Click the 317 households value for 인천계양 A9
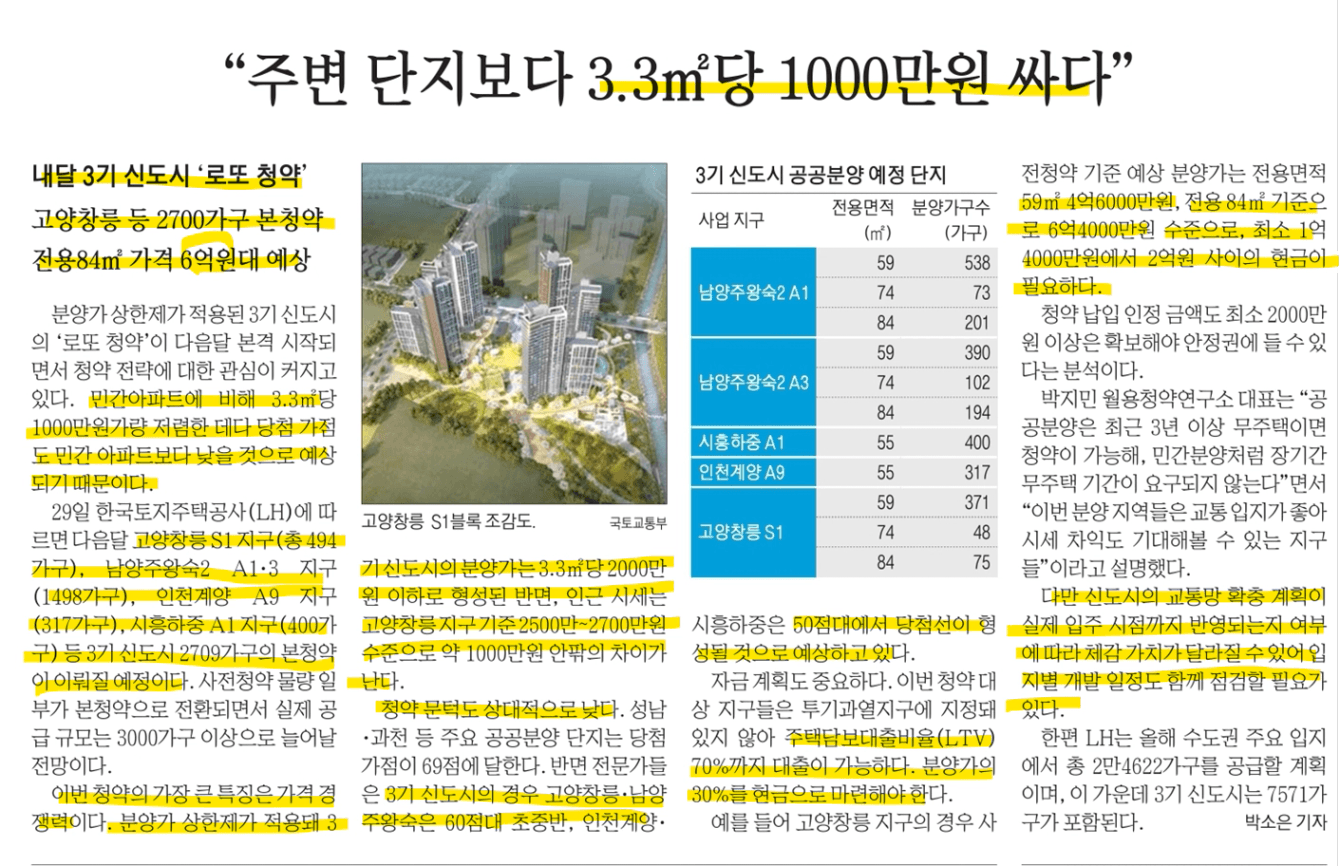This screenshot has width=1340, height=866. point(971,472)
